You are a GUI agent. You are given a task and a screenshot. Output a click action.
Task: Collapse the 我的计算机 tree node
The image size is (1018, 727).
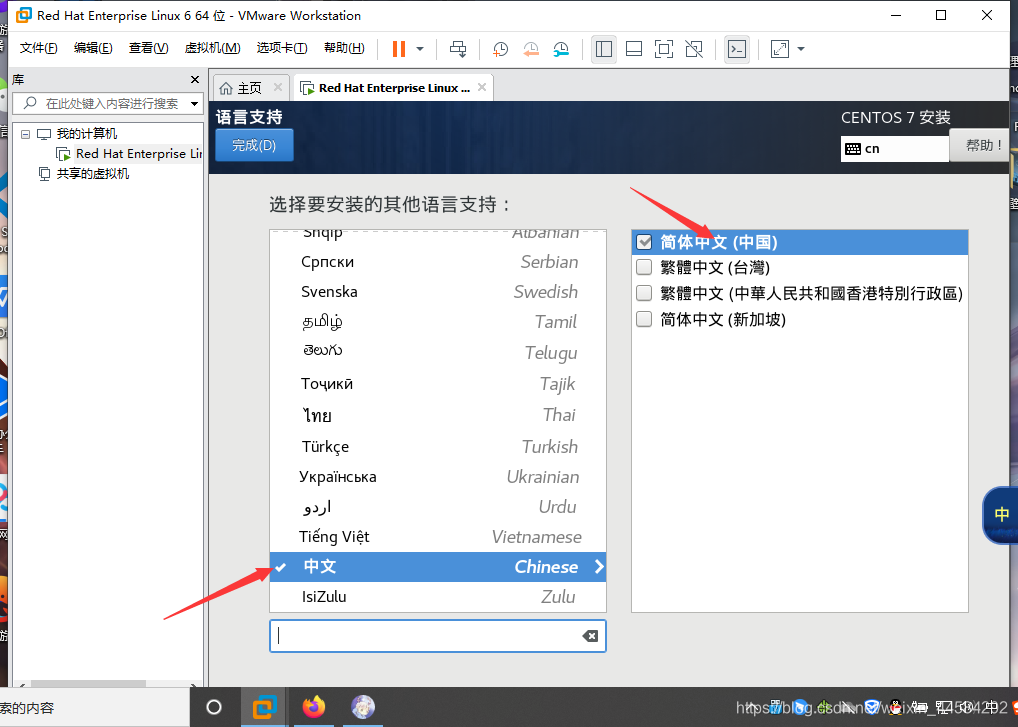(25, 134)
